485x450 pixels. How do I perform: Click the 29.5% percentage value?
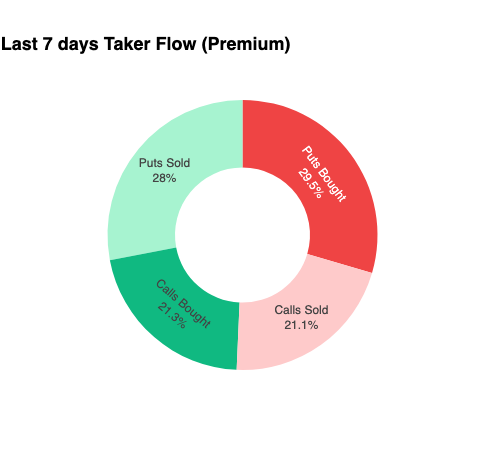tap(310, 183)
